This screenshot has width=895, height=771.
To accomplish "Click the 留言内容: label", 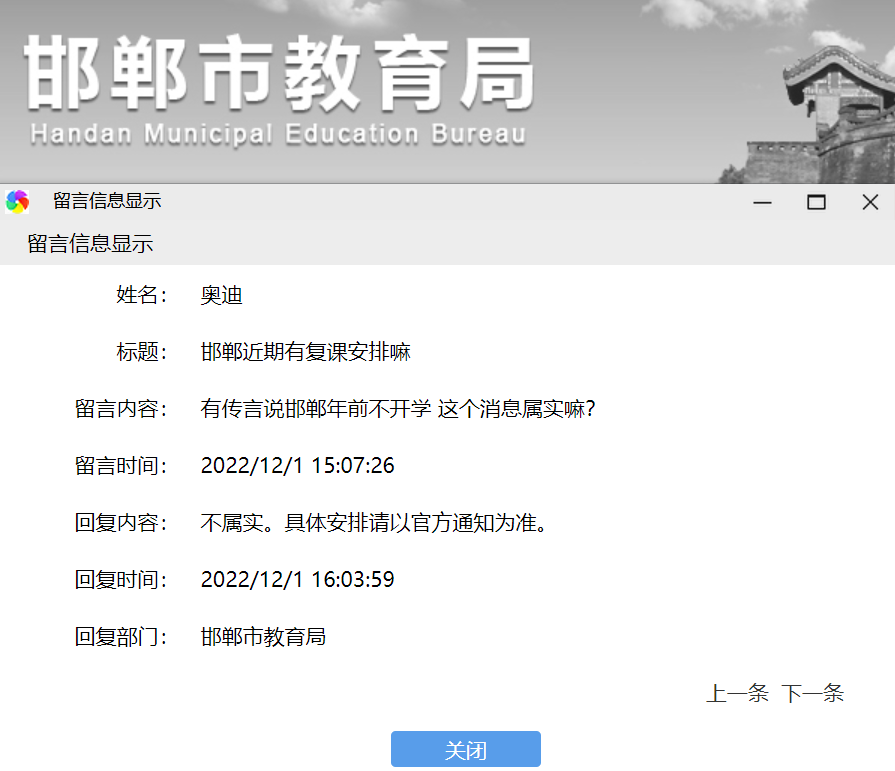I will coord(121,409).
